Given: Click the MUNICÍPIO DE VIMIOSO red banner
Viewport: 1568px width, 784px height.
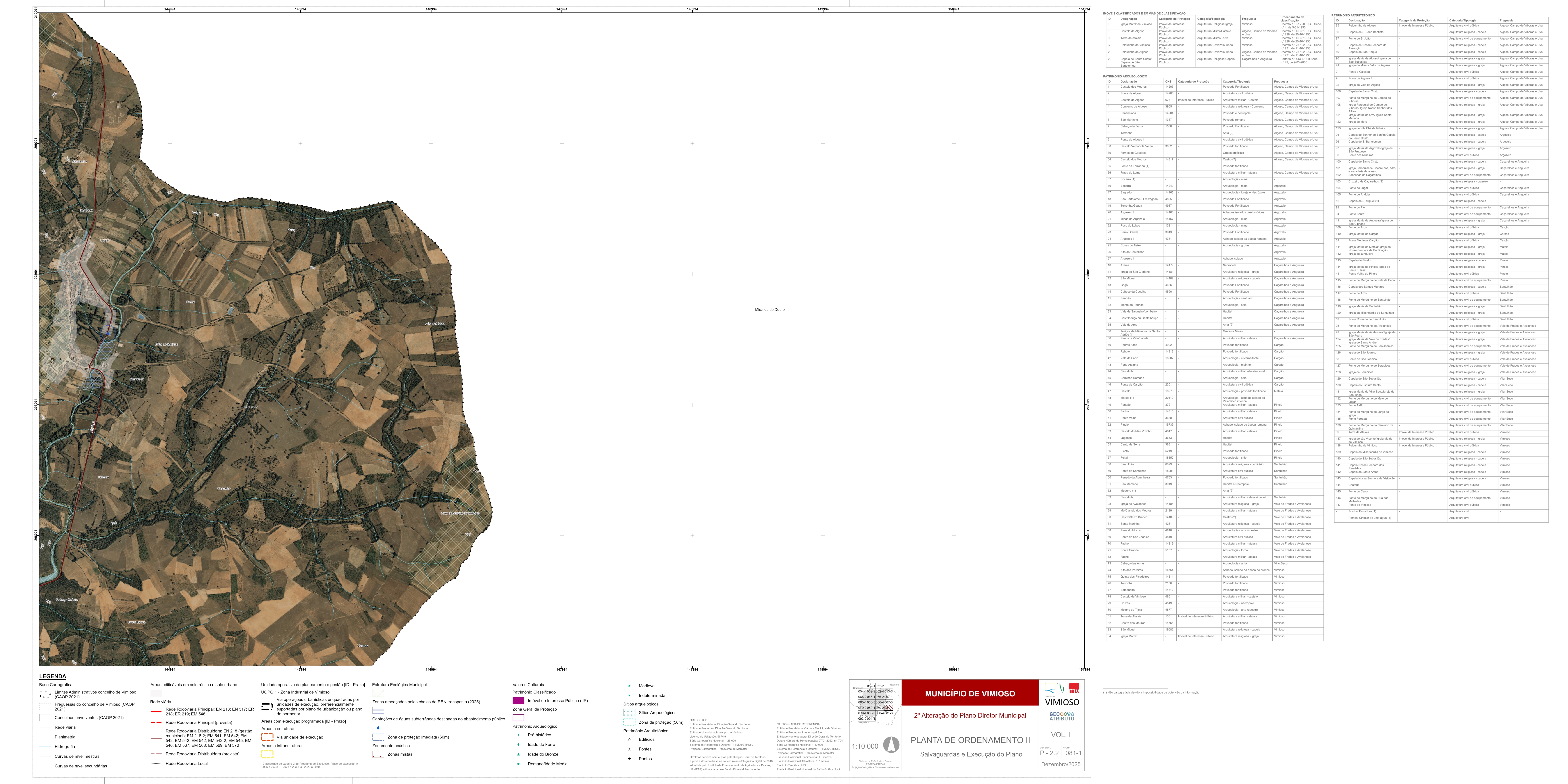Looking at the screenshot, I should 970,693.
